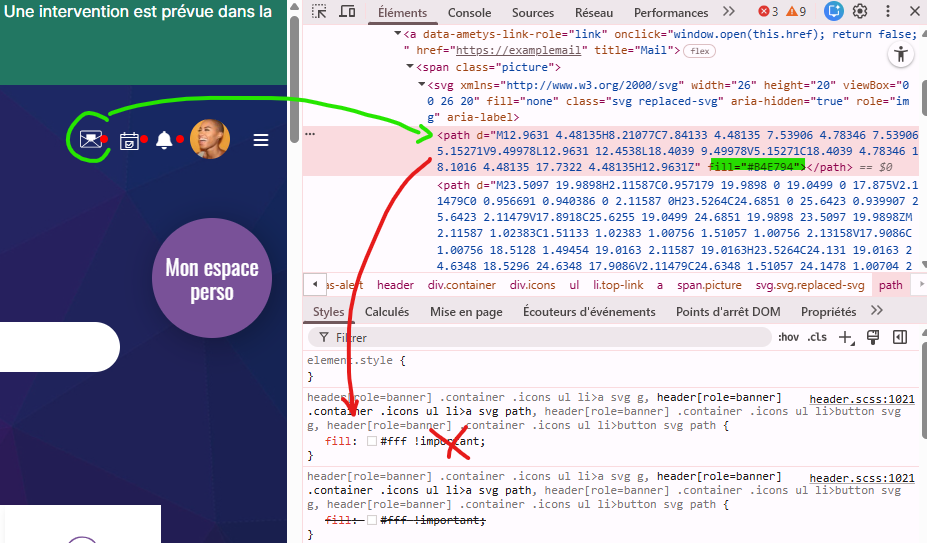Click the notification bell icon
This screenshot has height=543, width=927.
coord(164,140)
